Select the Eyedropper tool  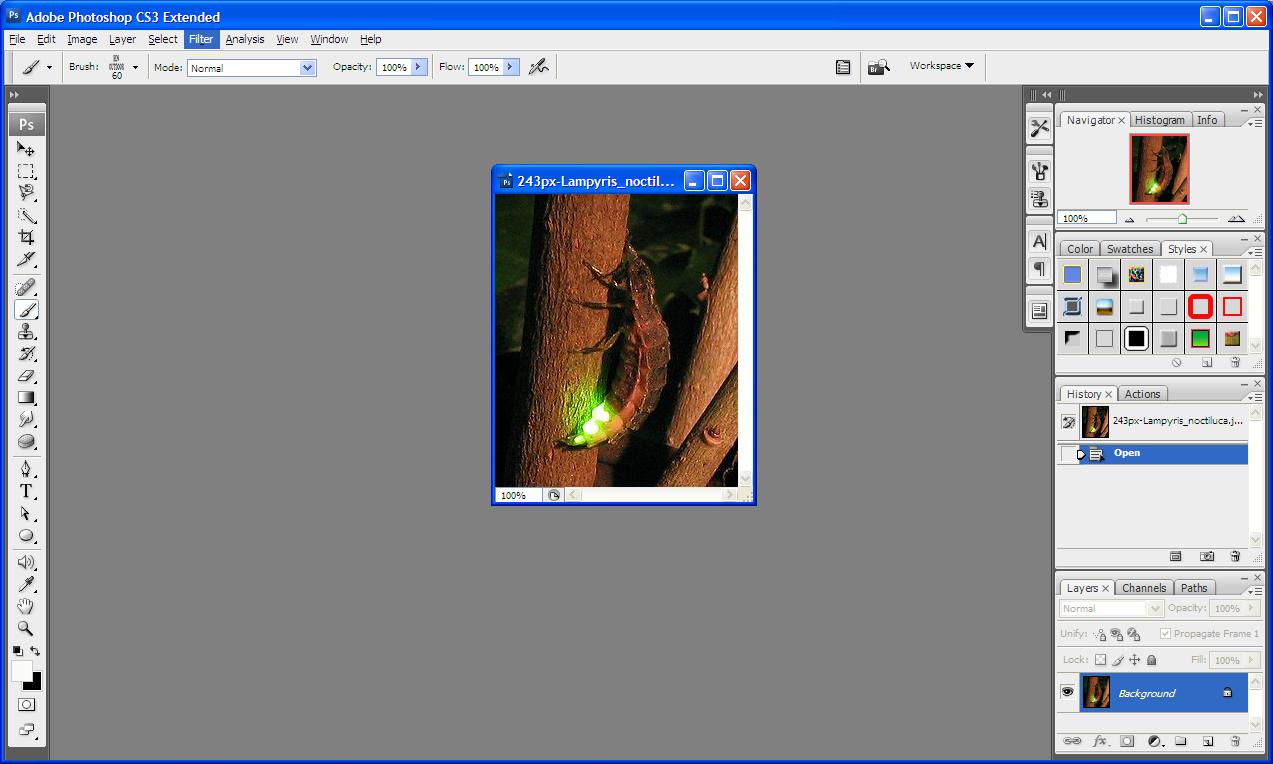[27, 584]
